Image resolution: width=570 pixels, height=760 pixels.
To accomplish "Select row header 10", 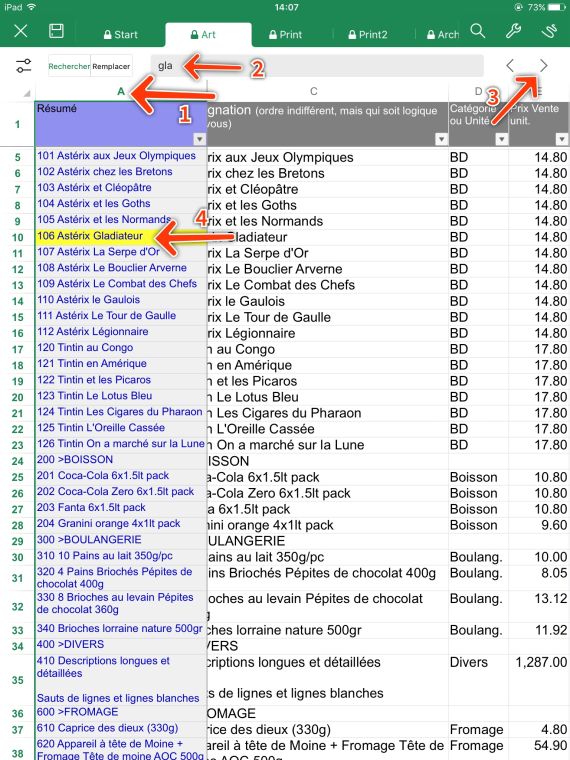I will [x=17, y=238].
